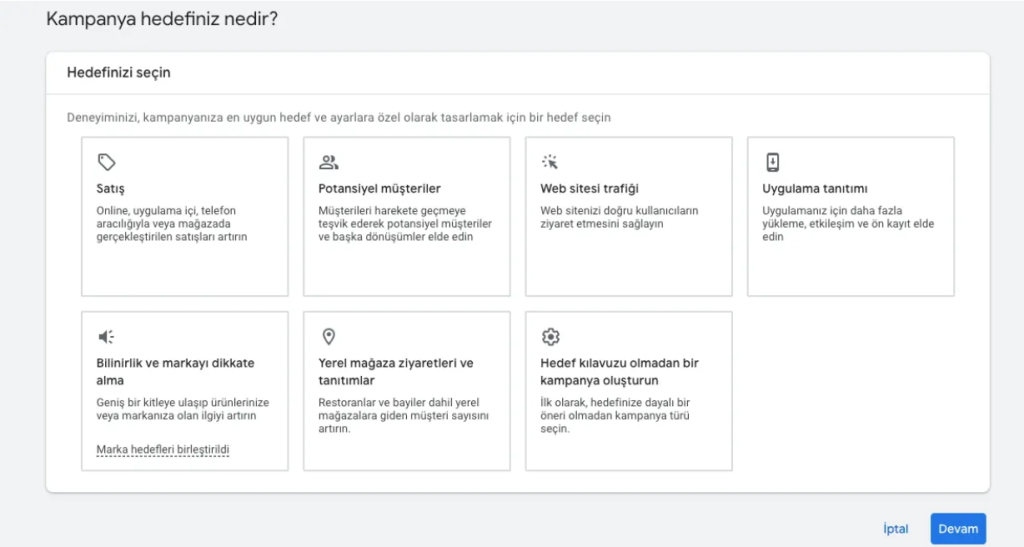1024x547 pixels.
Task: Click the gear icon for no-guidance campaign
Action: (x=550, y=336)
